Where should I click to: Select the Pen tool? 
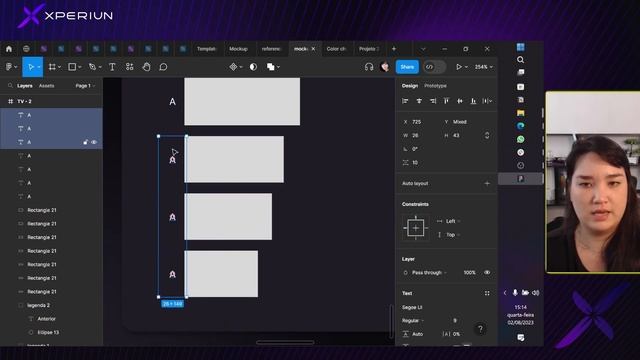(x=92, y=67)
